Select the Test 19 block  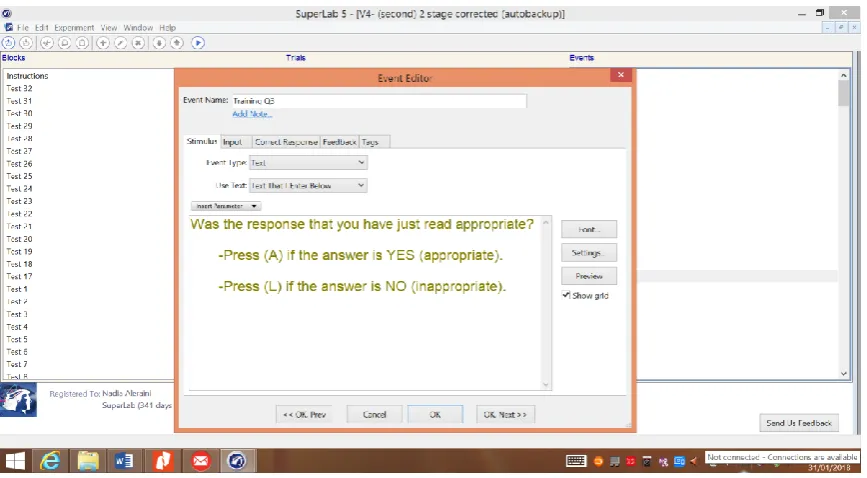19,252
